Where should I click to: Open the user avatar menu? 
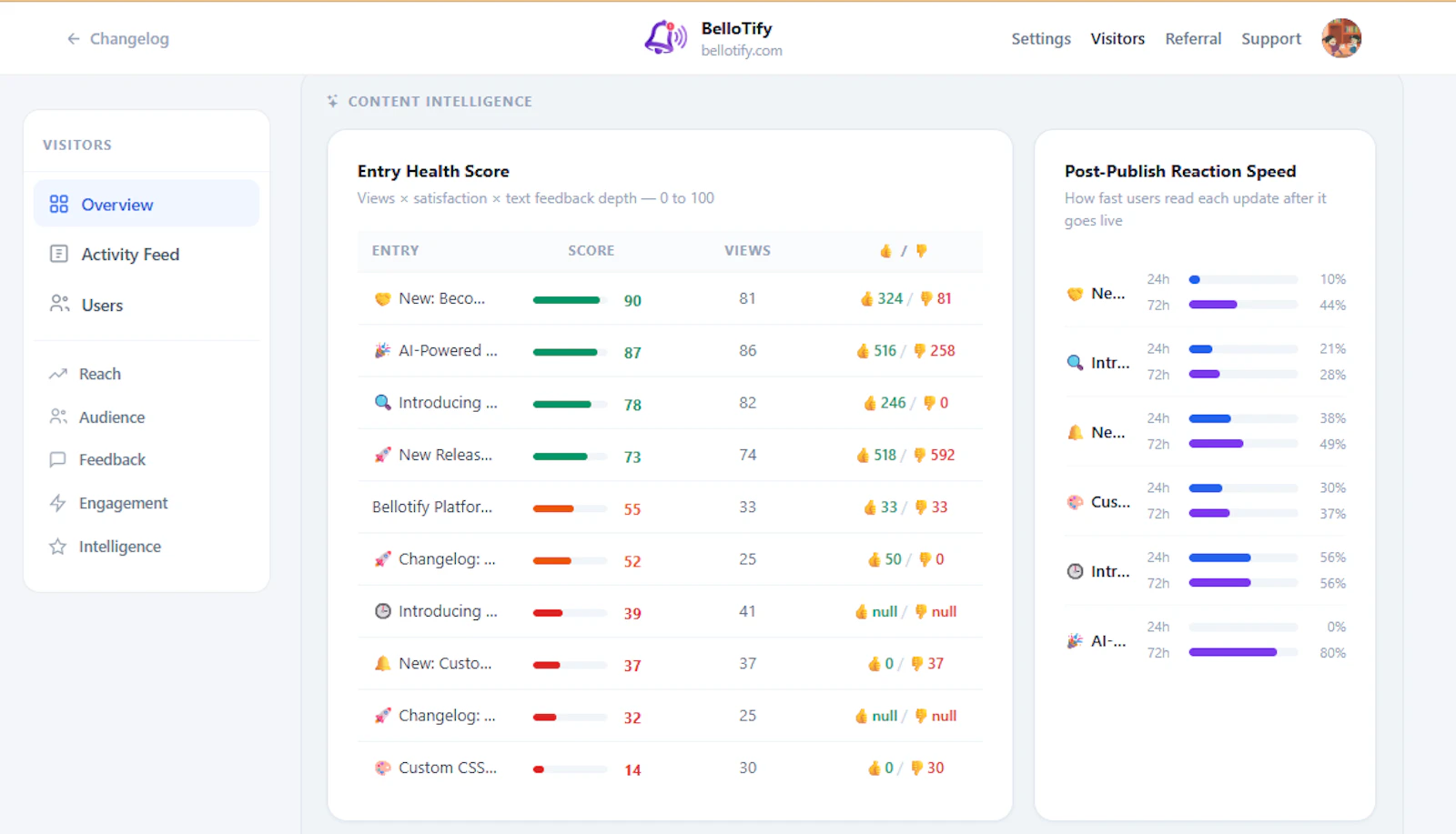[1341, 38]
